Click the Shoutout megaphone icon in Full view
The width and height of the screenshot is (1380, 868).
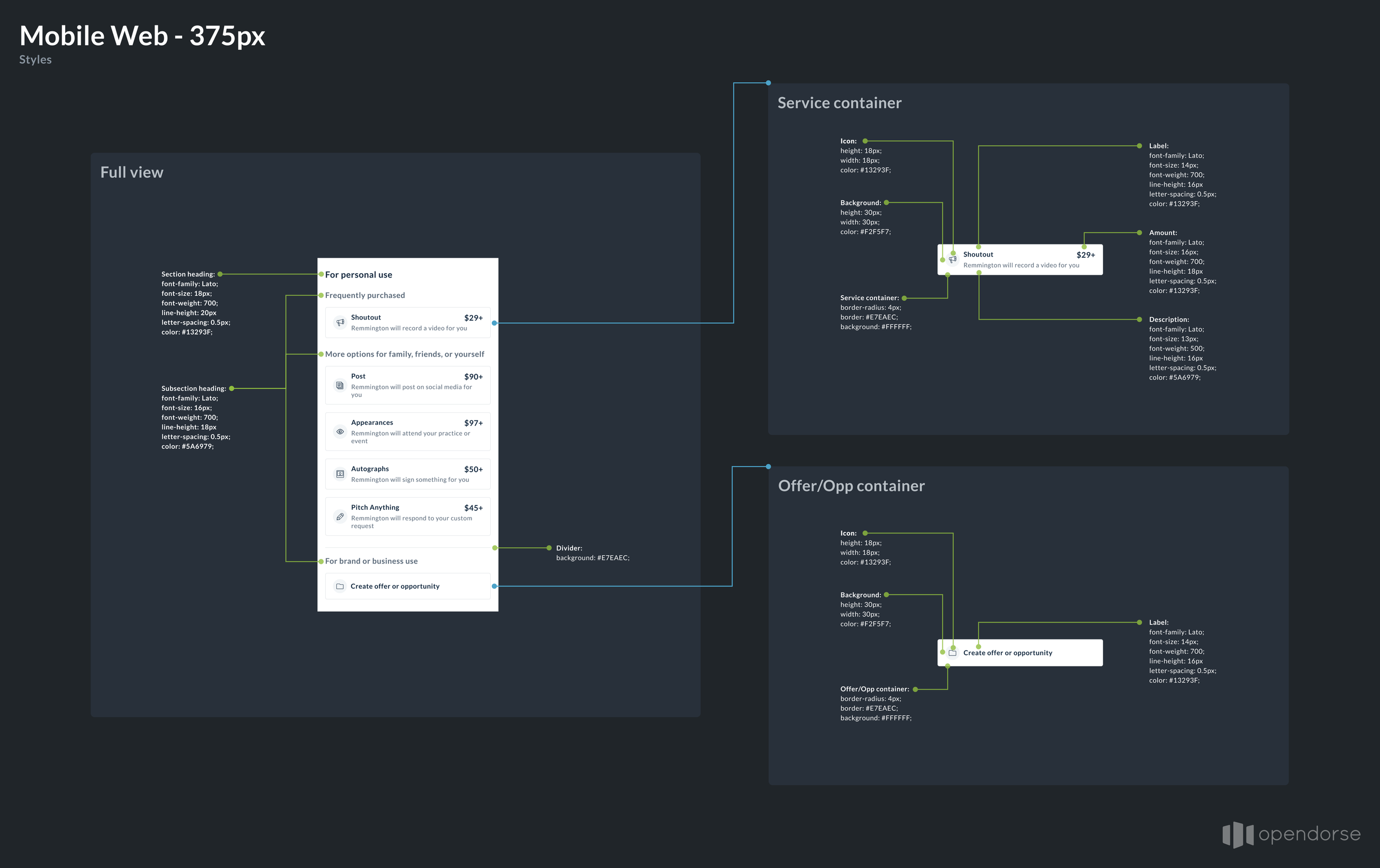coord(340,323)
